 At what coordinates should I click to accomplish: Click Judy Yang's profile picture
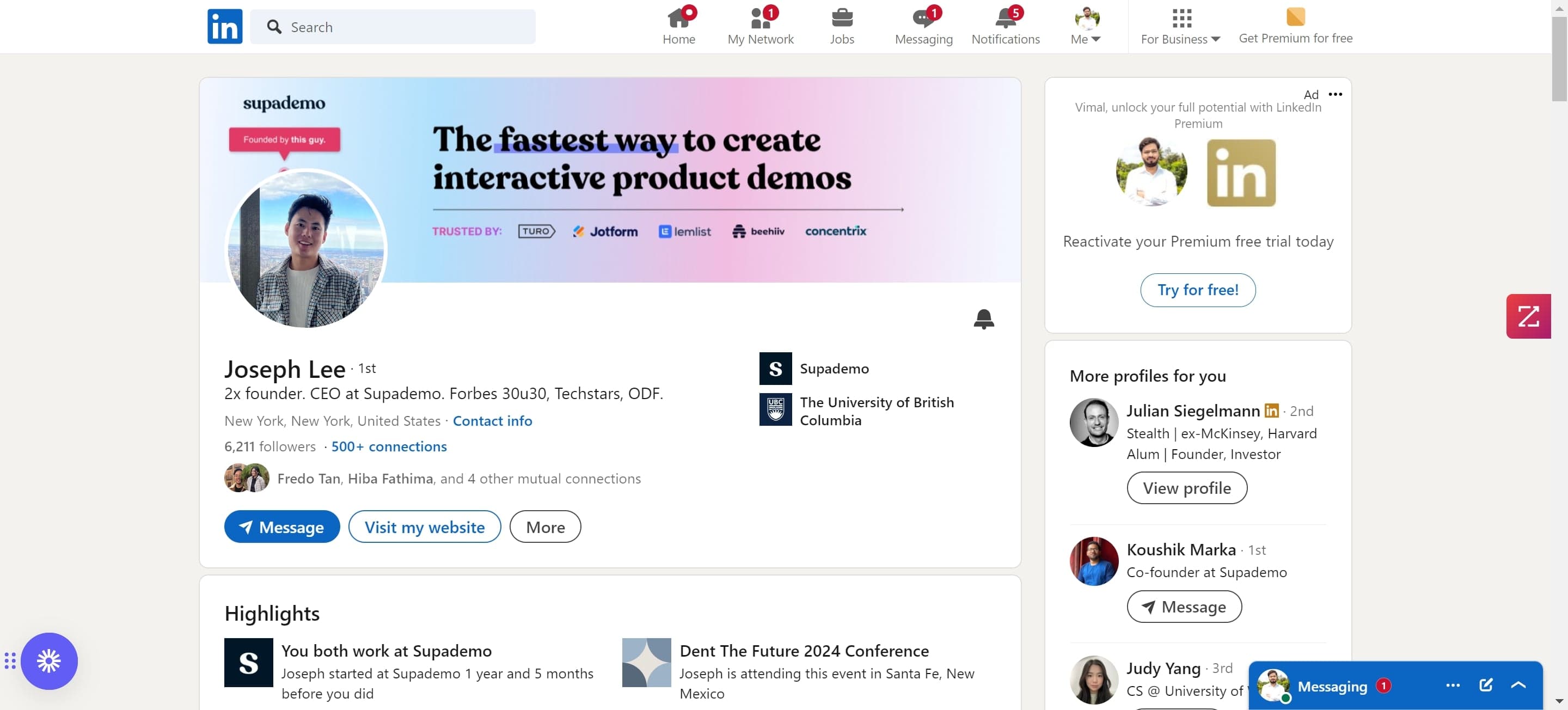pos(1093,680)
